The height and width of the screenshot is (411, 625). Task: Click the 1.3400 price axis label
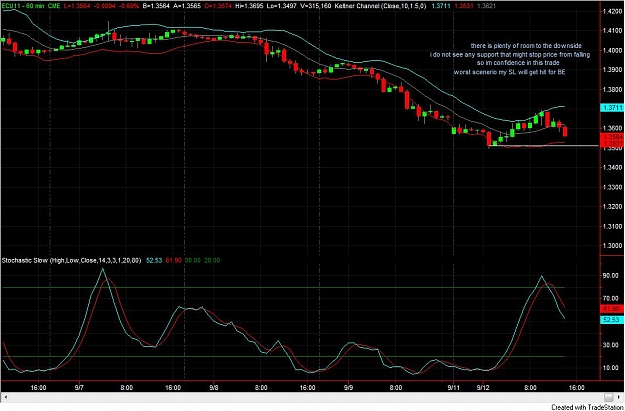tap(613, 168)
